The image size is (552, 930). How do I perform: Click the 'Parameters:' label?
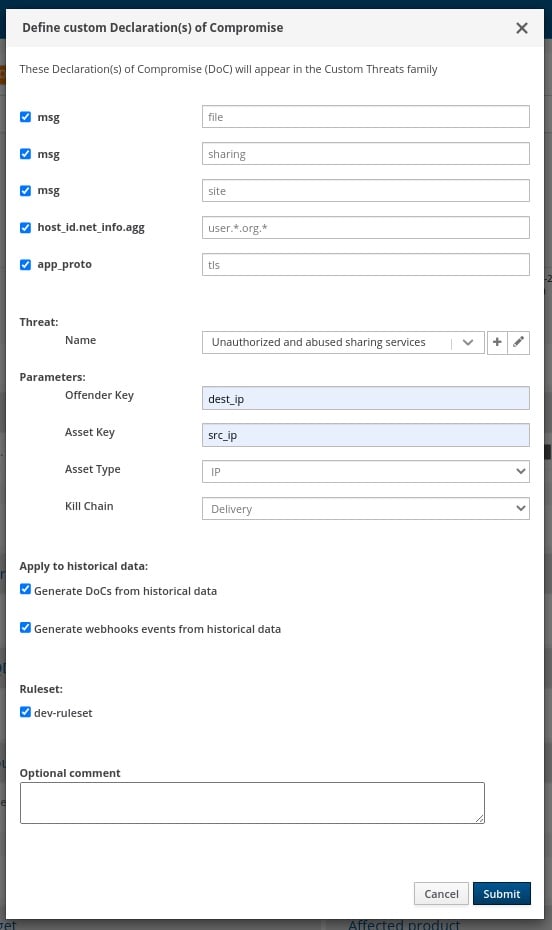52,377
